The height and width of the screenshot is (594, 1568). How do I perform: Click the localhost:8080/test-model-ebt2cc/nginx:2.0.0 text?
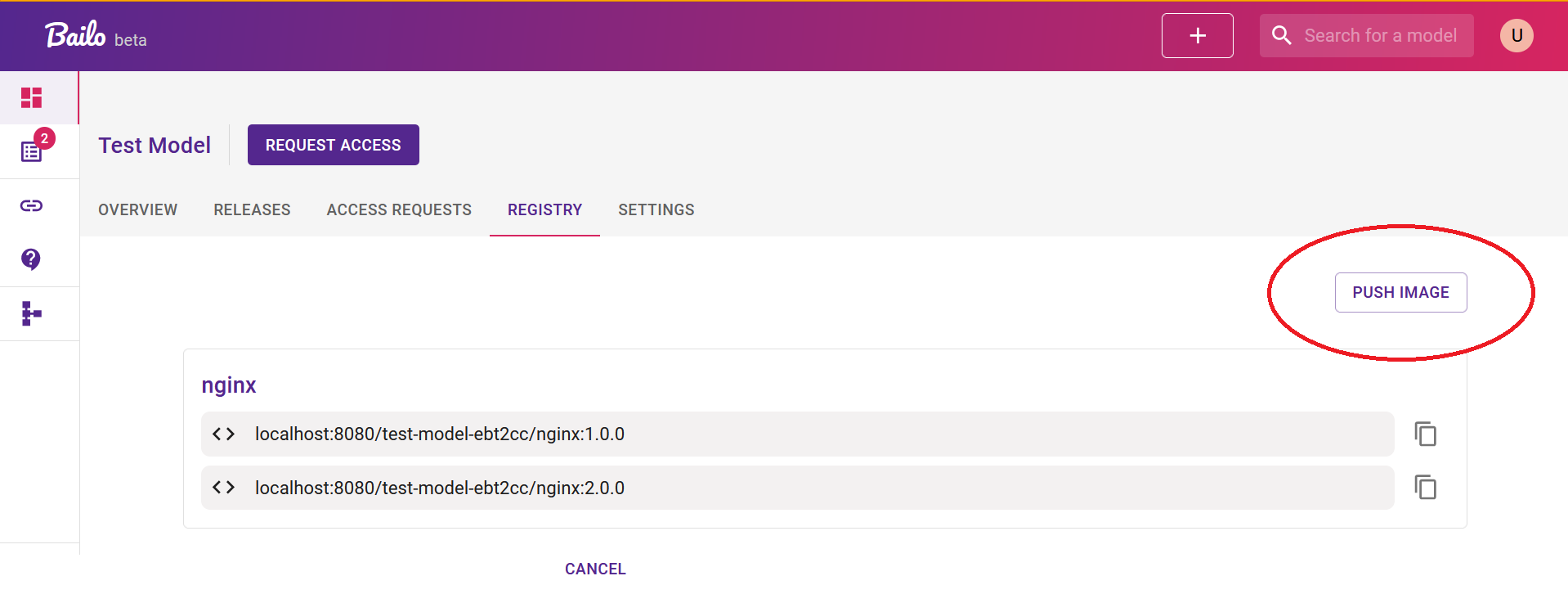(x=440, y=488)
